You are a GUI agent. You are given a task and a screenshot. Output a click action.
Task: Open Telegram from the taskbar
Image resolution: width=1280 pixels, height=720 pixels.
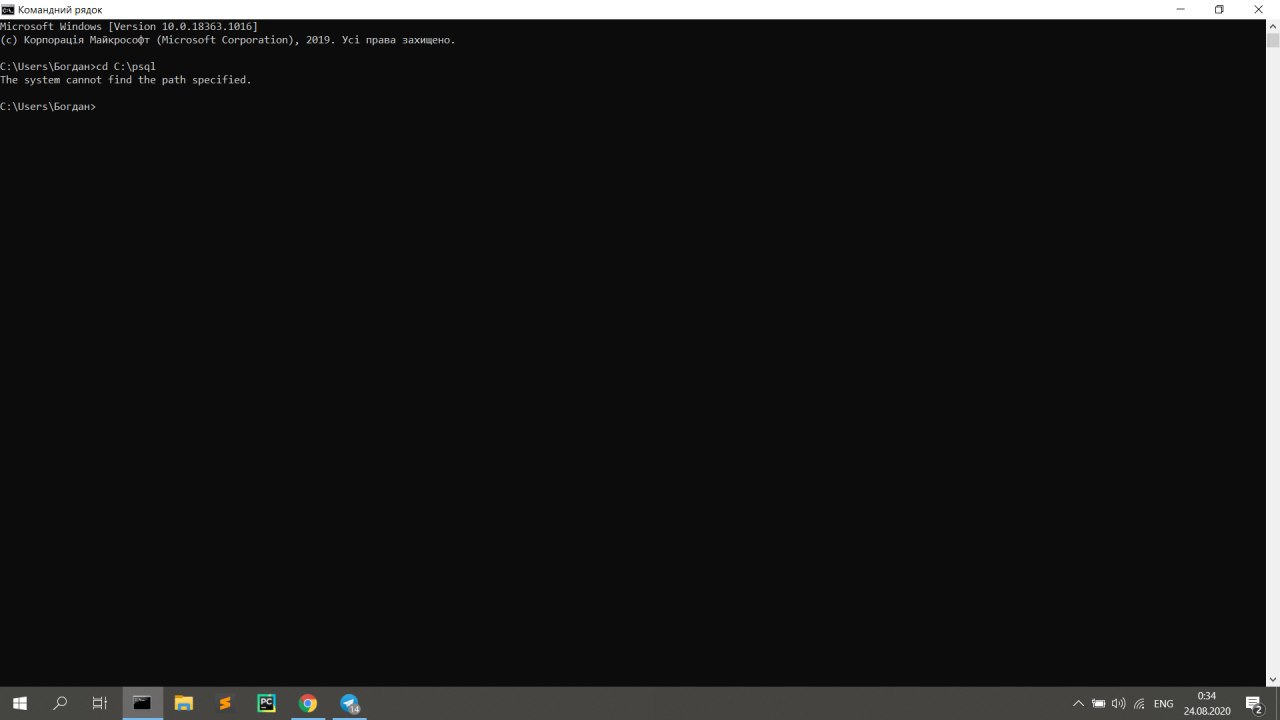point(349,703)
